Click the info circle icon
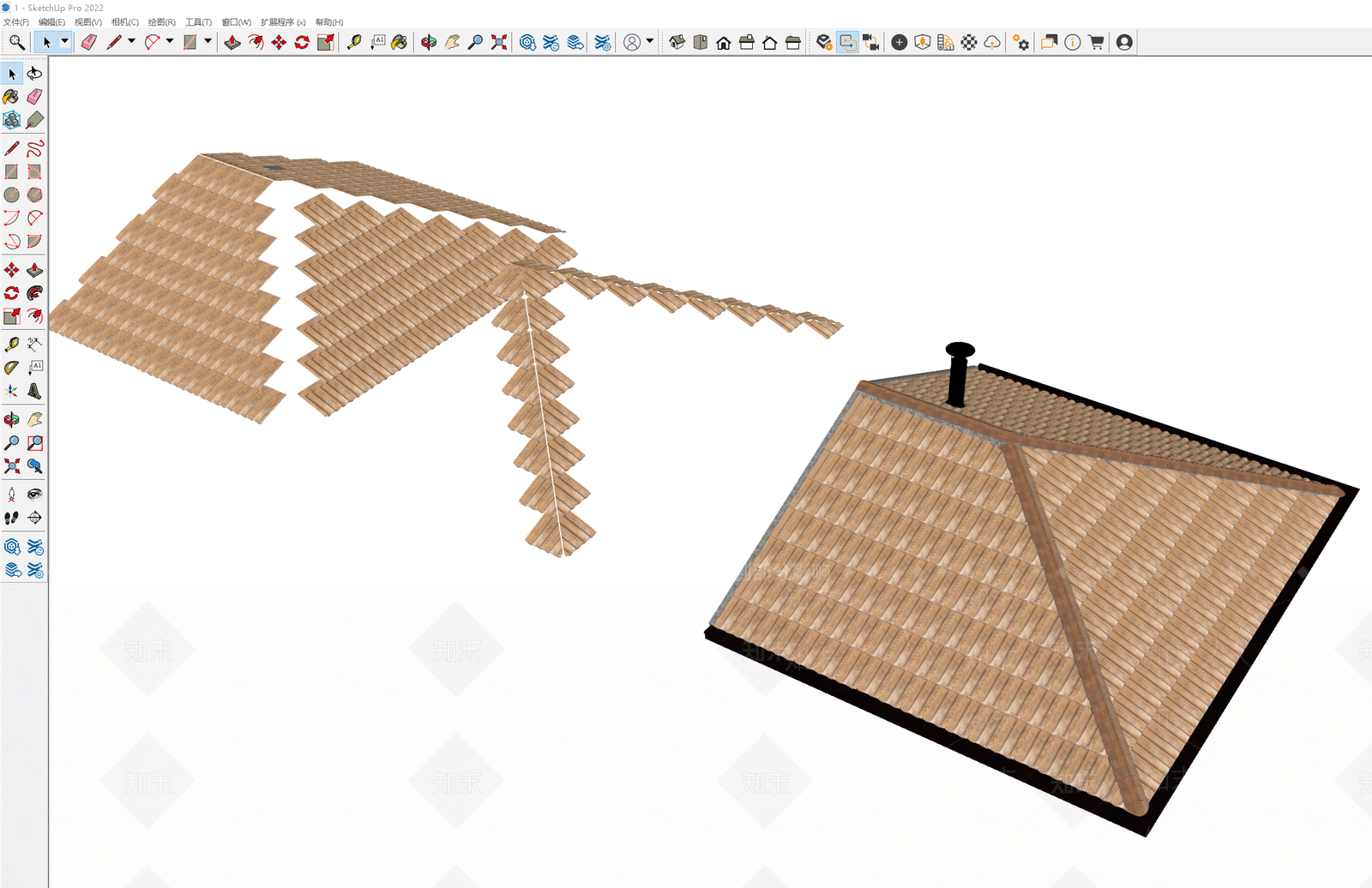The height and width of the screenshot is (888, 1372). click(1073, 42)
